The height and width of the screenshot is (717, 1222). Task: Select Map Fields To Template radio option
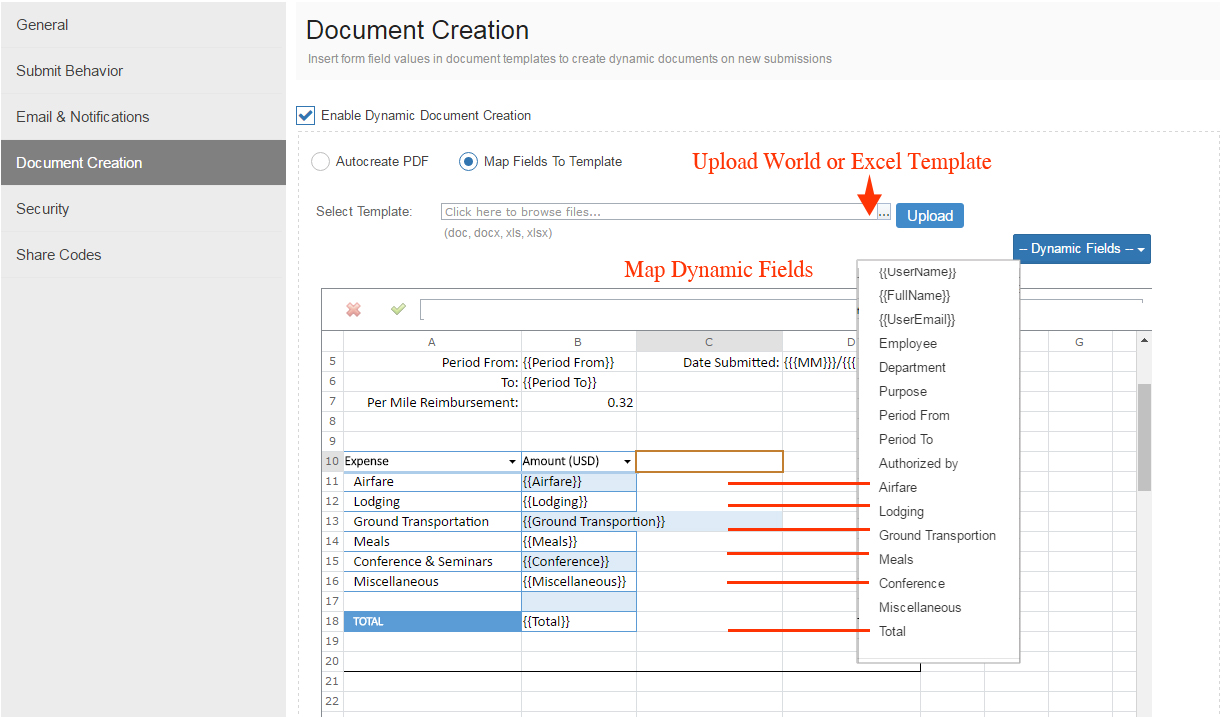pyautogui.click(x=468, y=161)
